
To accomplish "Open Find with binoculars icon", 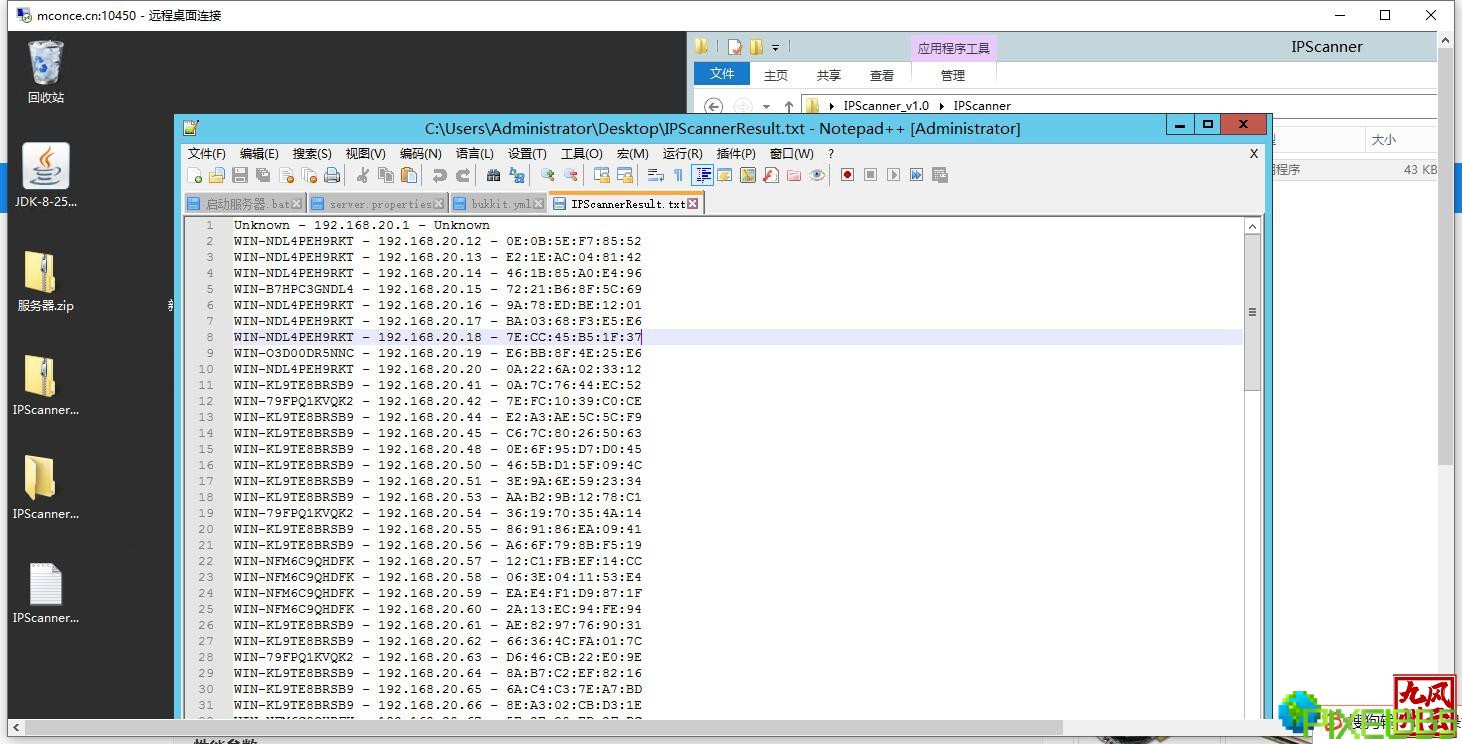I will click(x=493, y=175).
